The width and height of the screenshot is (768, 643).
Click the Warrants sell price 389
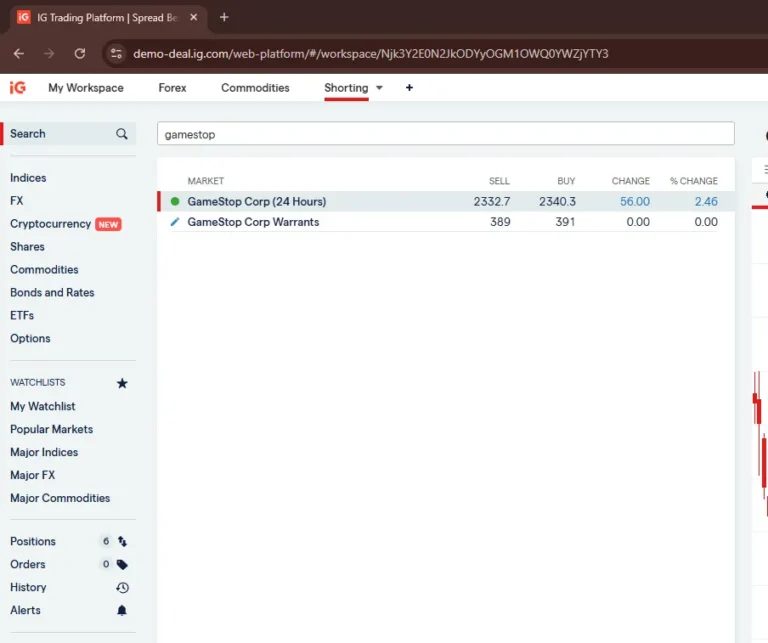[x=500, y=222]
